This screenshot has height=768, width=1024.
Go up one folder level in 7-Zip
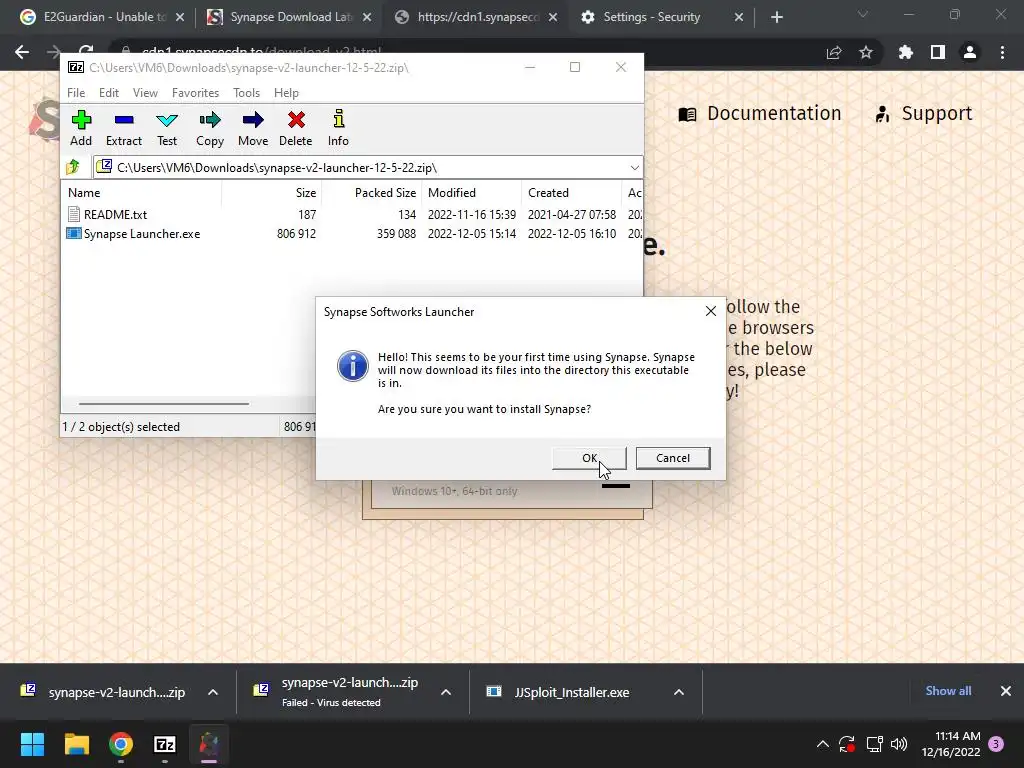coord(73,167)
